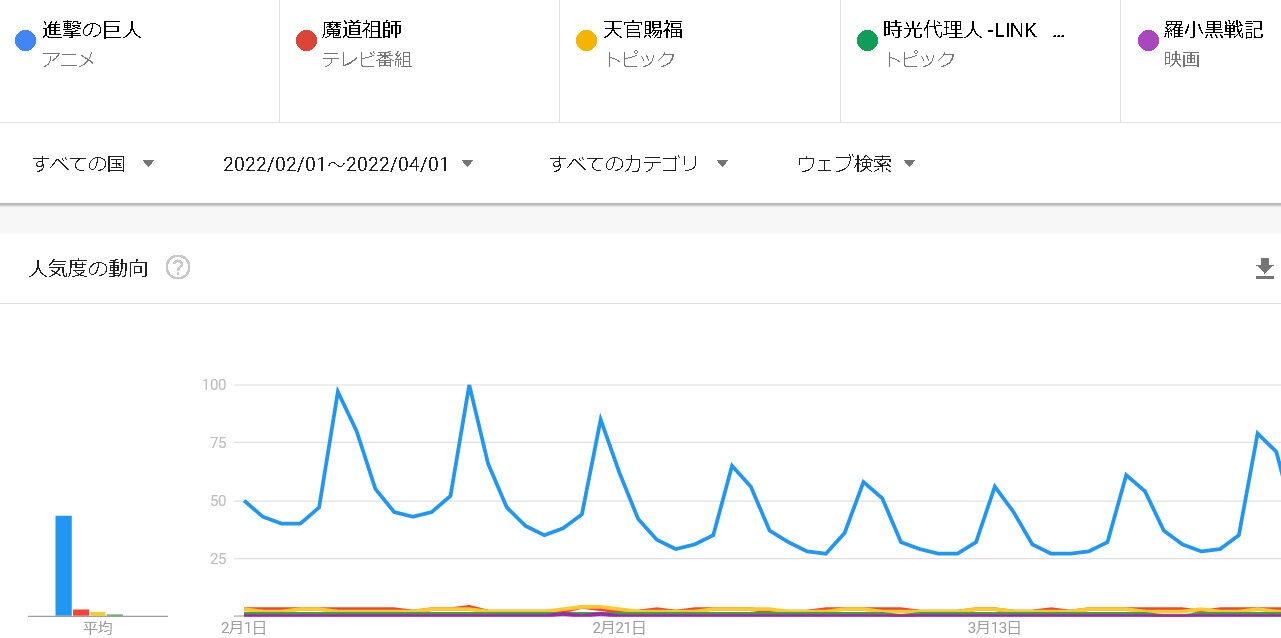Click the download icon for 人気度の動向
Viewport: 1281px width, 638px height.
click(x=1264, y=268)
